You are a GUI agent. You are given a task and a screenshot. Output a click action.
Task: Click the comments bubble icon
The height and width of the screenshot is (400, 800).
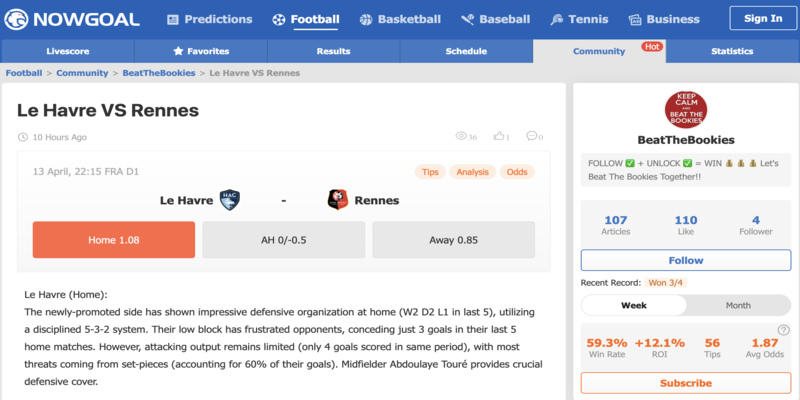click(x=531, y=137)
